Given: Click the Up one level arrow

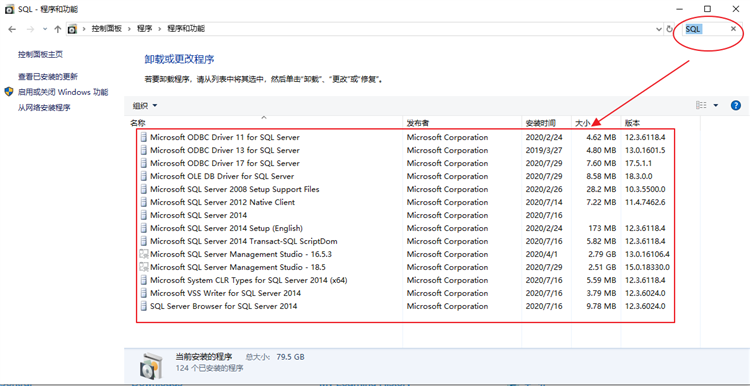Looking at the screenshot, I should coord(57,29).
